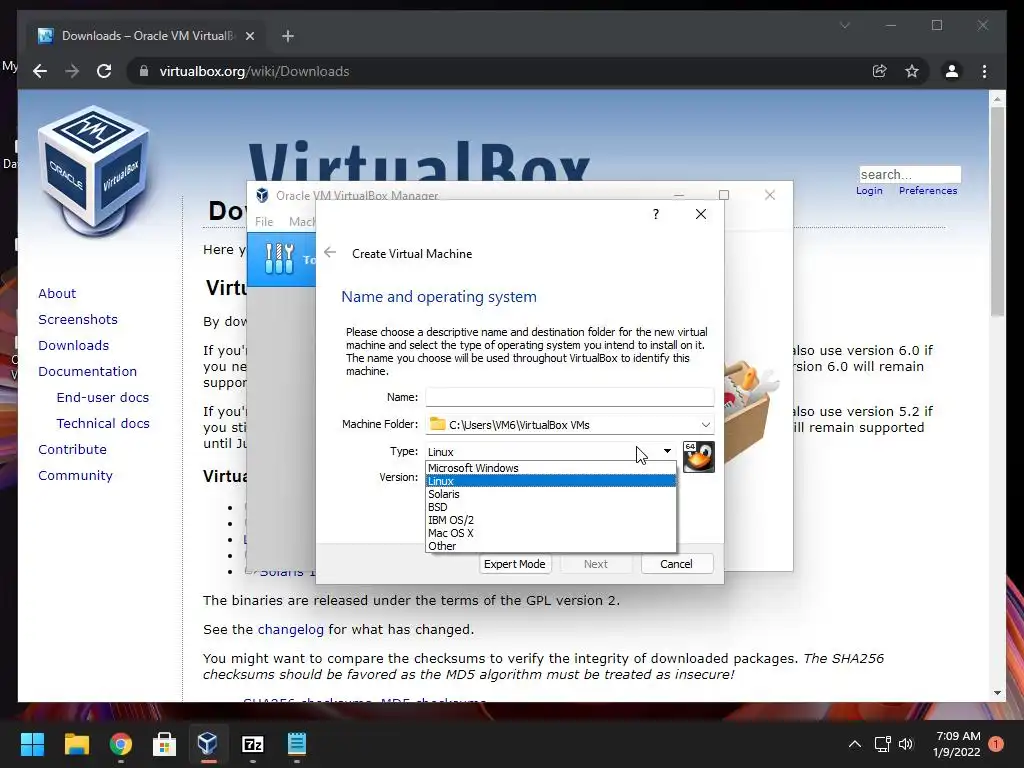Select Mac OS X as the type

click(x=551, y=533)
